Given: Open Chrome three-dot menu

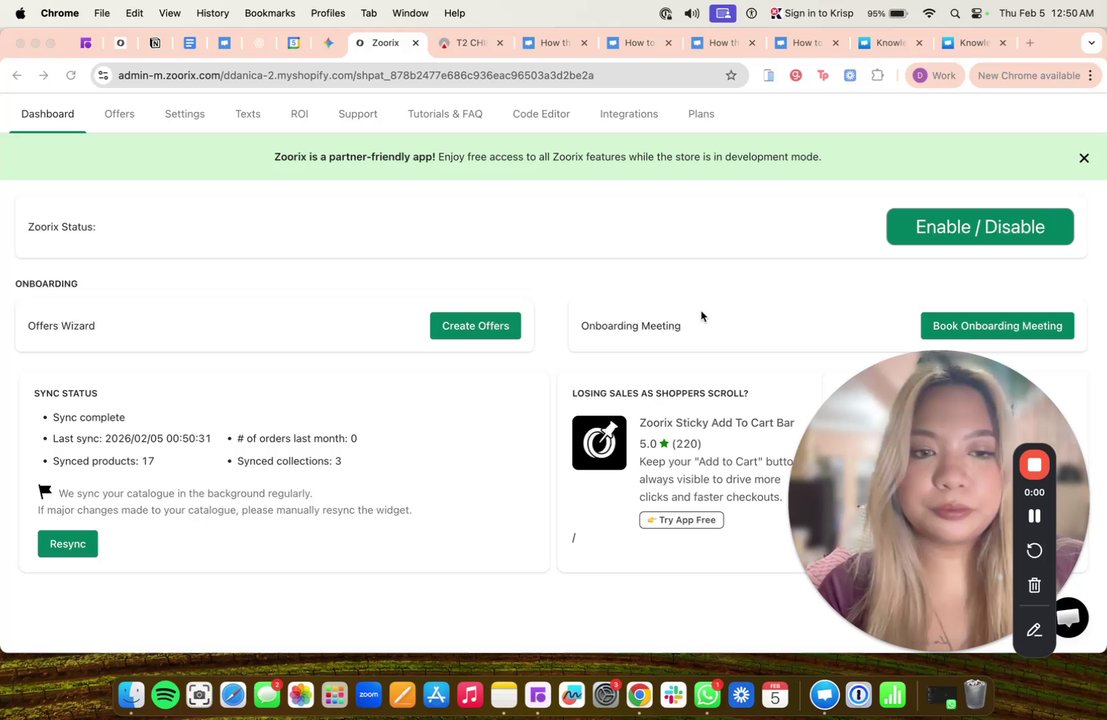Looking at the screenshot, I should click(x=1090, y=75).
